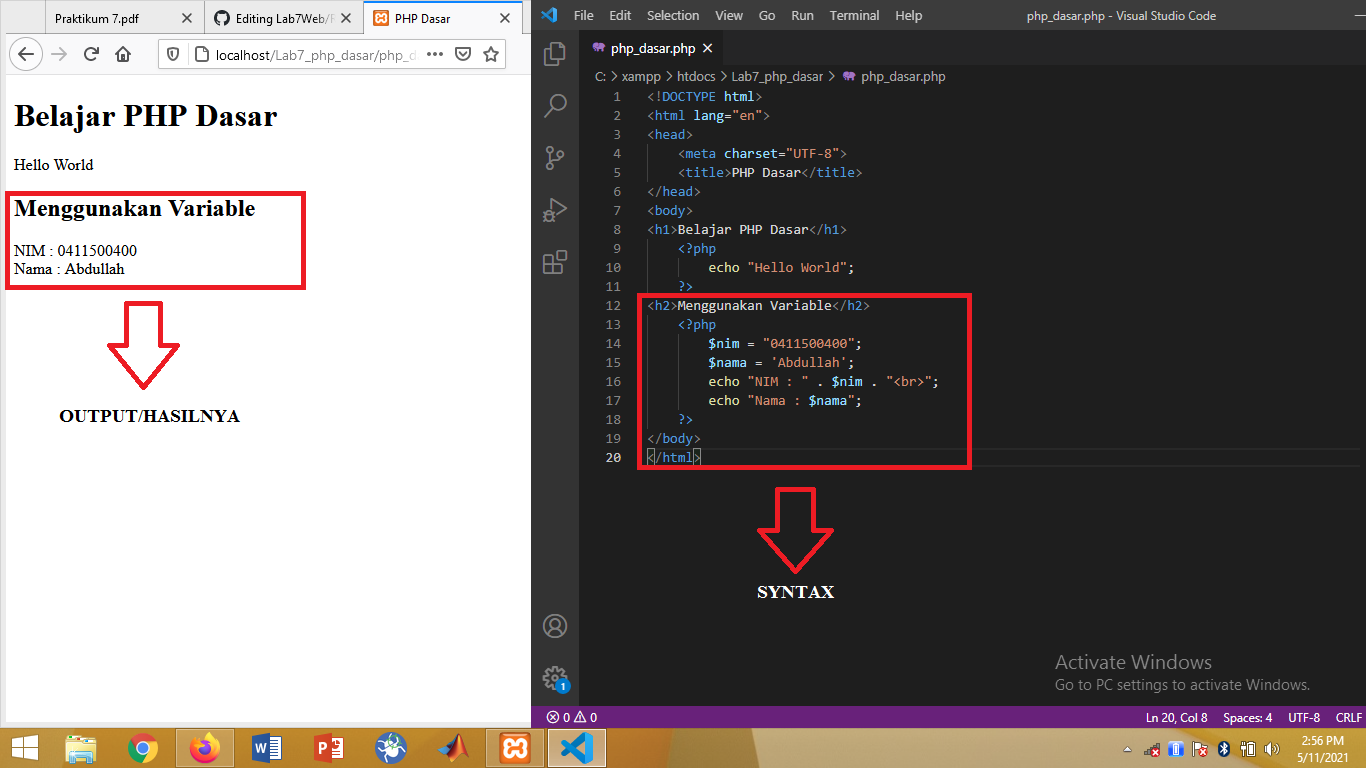The height and width of the screenshot is (768, 1366).
Task: Open Microsoft Word from the taskbar
Action: [266, 748]
